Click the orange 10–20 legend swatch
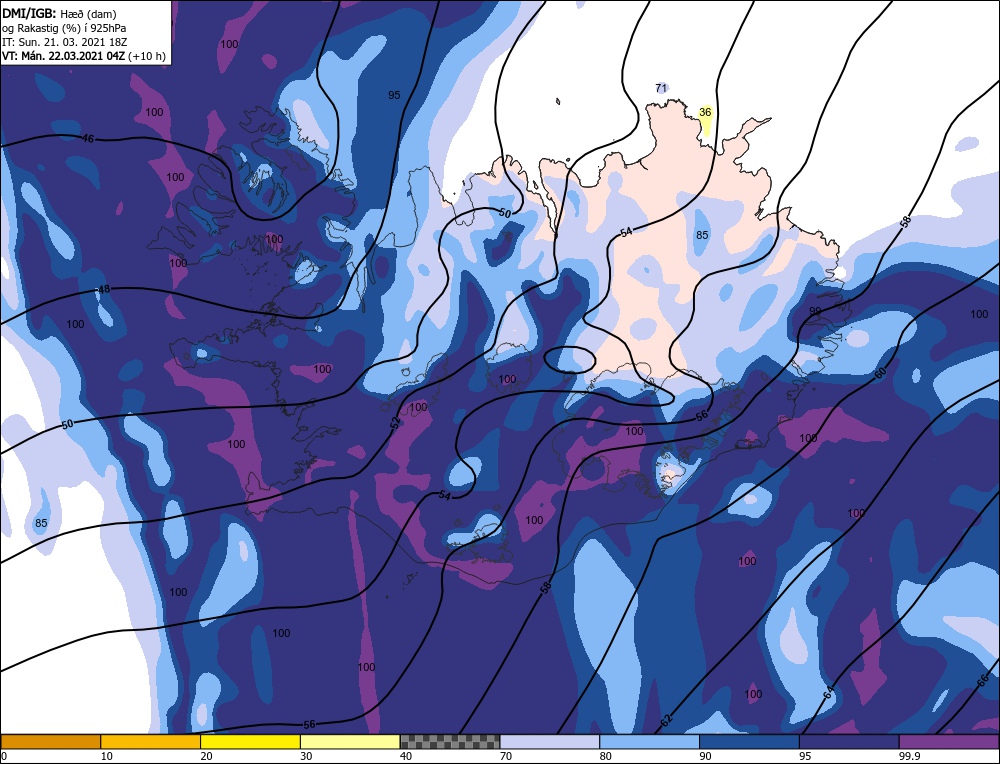Image resolution: width=1000 pixels, height=764 pixels. click(151, 741)
